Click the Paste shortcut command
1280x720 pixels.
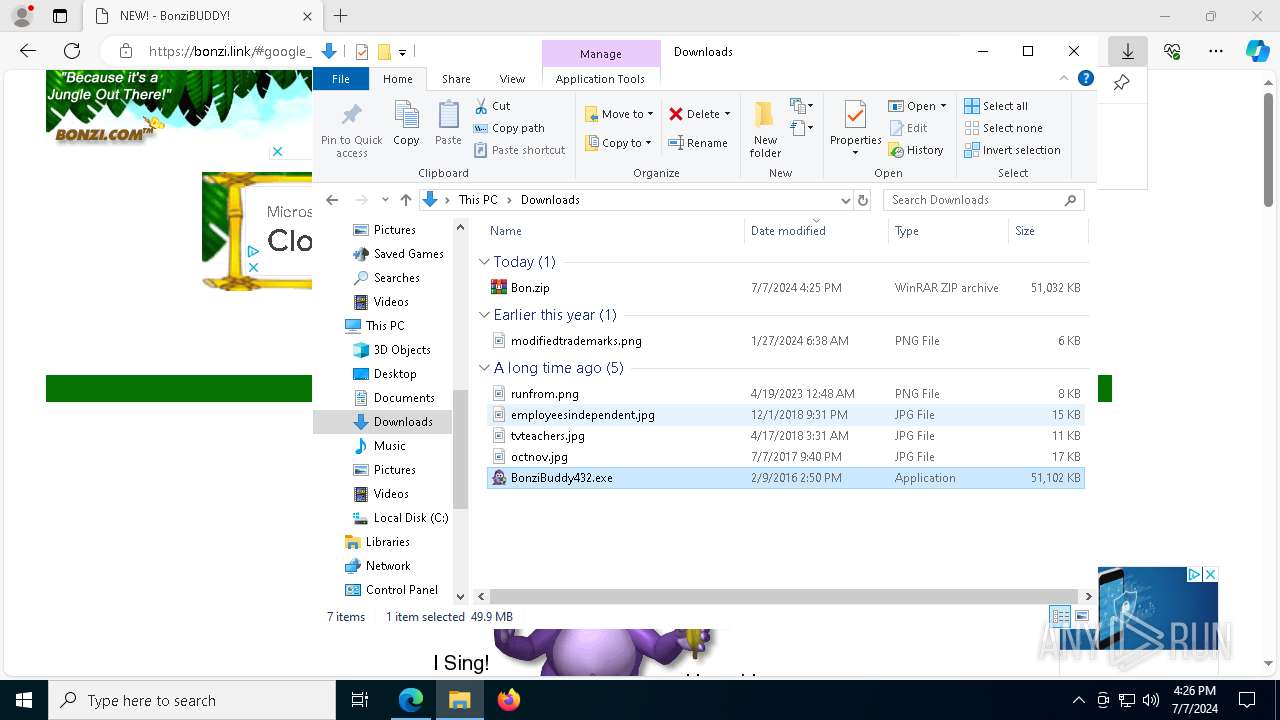520,150
